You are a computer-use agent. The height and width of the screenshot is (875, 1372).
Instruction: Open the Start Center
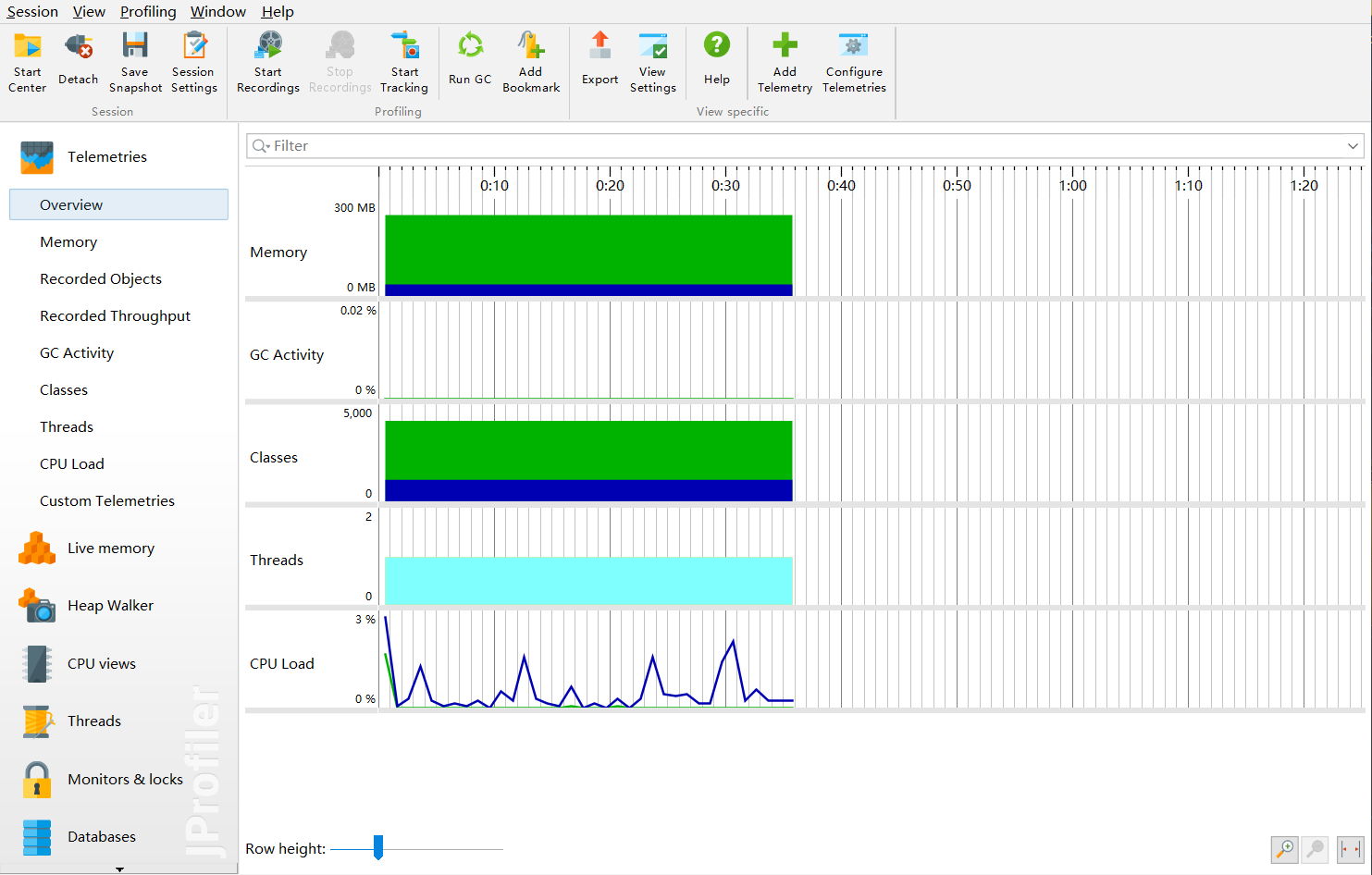click(x=27, y=62)
